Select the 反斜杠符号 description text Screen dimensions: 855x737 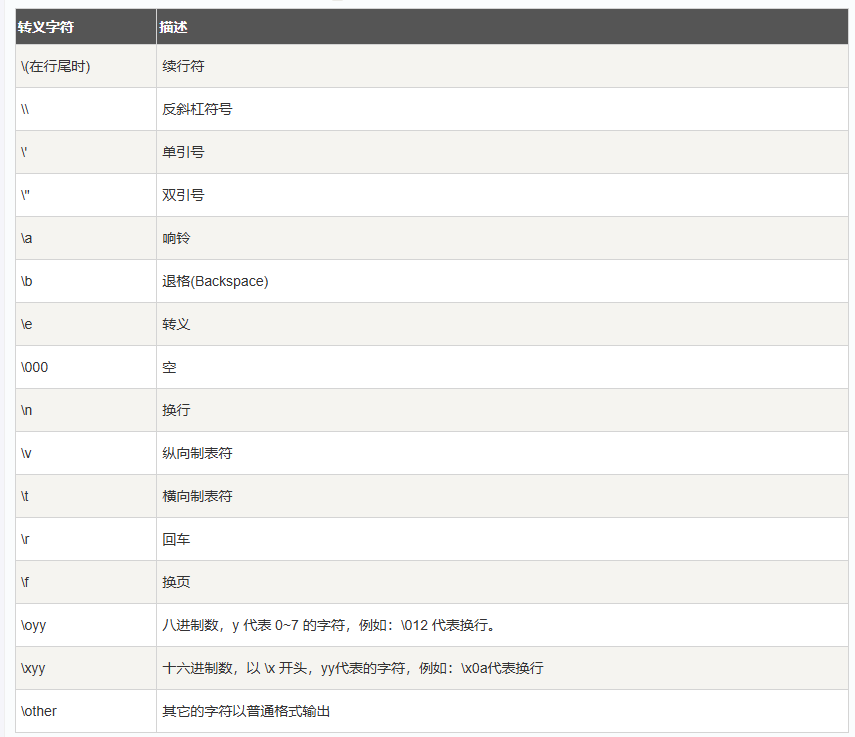197,109
